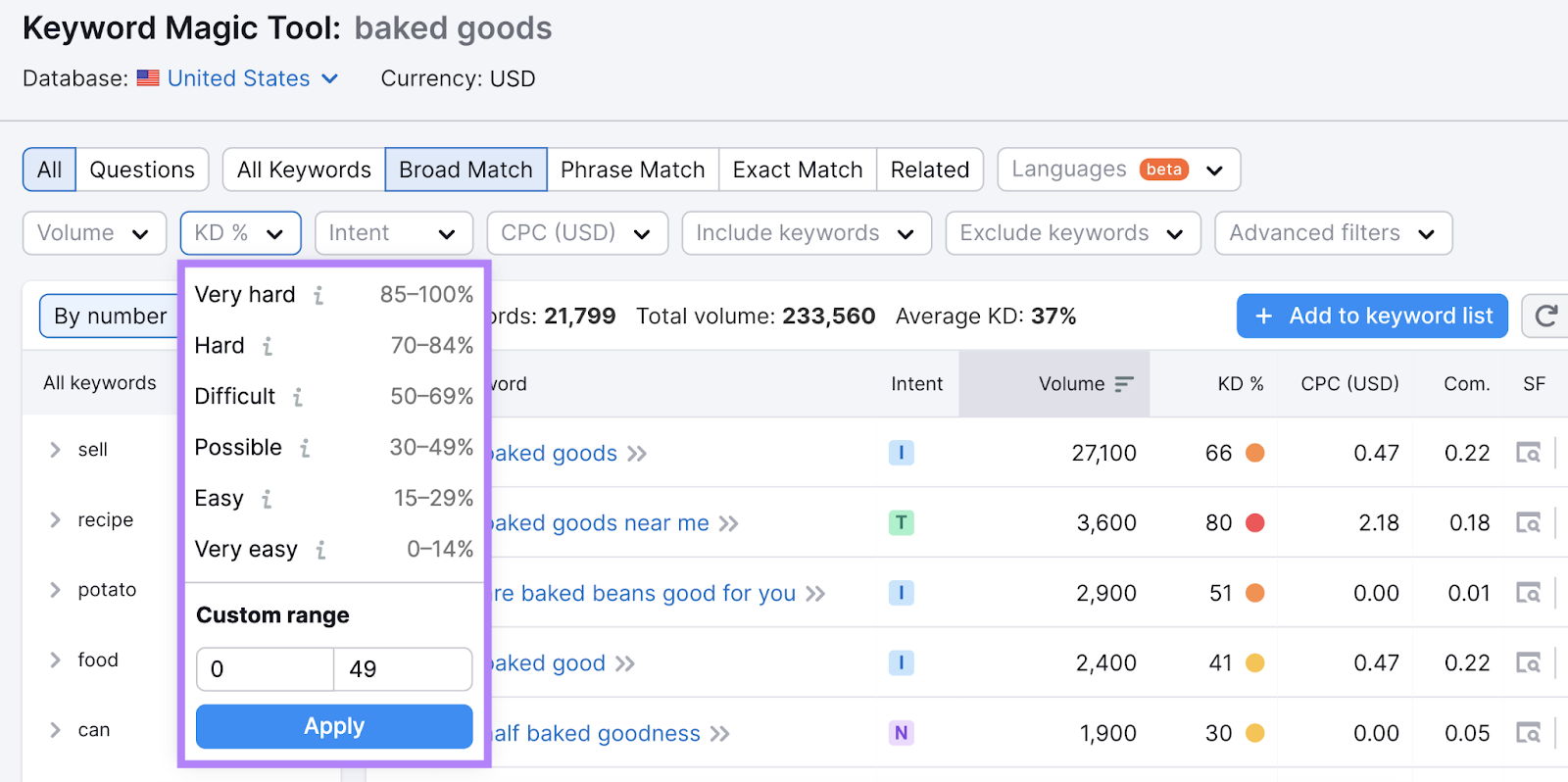Screen dimensions: 1568x782
Task: Choose Very hard 85–100% difficulty option
Action: click(334, 295)
